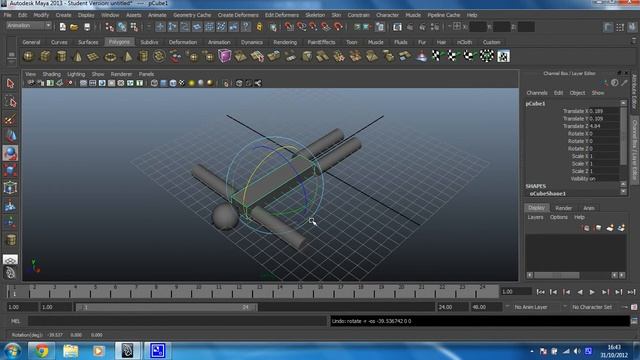Screen dimensions: 640x360
Task: Open the Geometry Cache menu
Action: pos(192,15)
